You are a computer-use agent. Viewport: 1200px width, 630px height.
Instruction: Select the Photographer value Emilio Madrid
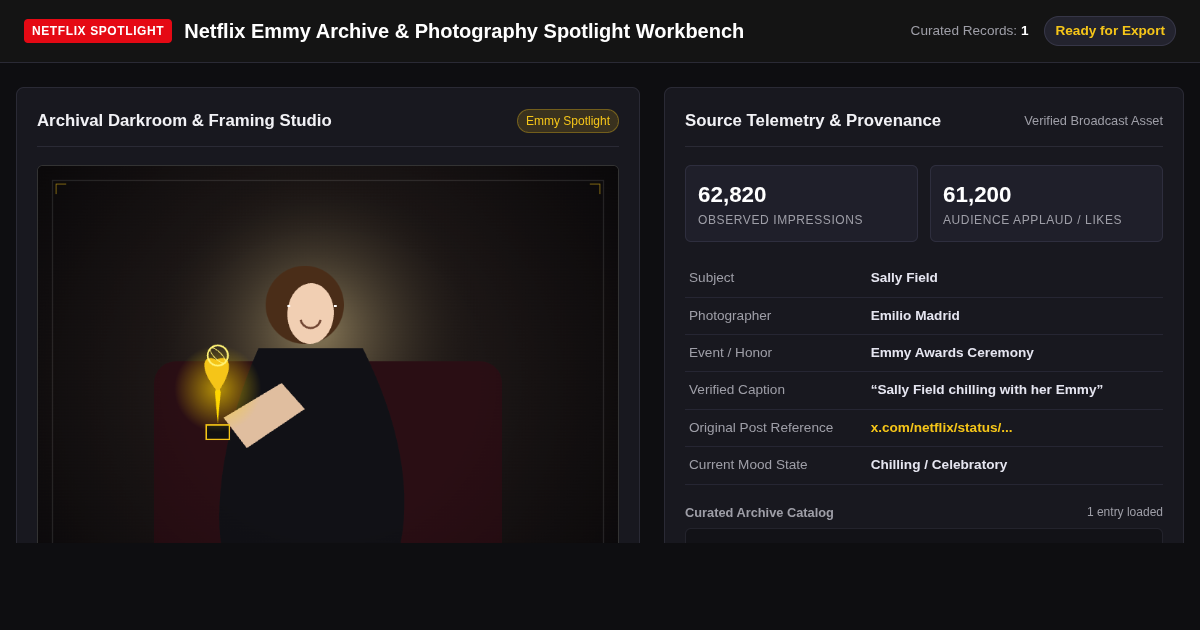click(915, 316)
